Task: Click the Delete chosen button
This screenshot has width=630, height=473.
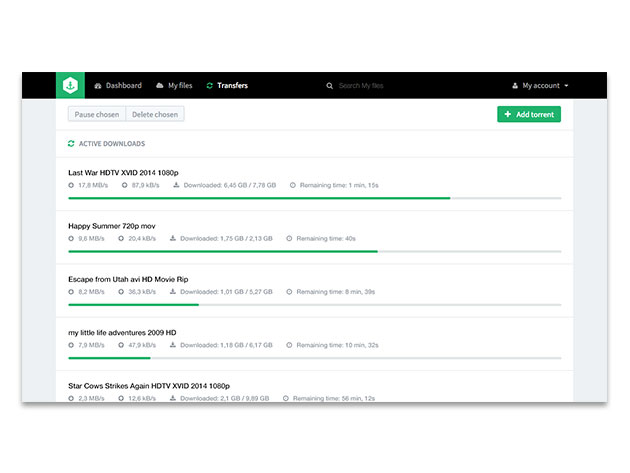Action: point(155,115)
